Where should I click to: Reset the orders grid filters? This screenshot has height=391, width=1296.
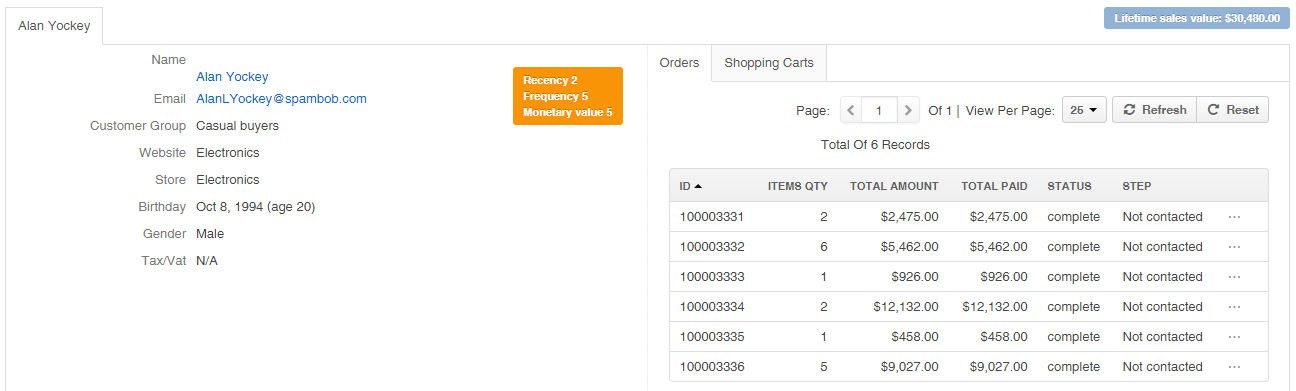[x=1233, y=110]
